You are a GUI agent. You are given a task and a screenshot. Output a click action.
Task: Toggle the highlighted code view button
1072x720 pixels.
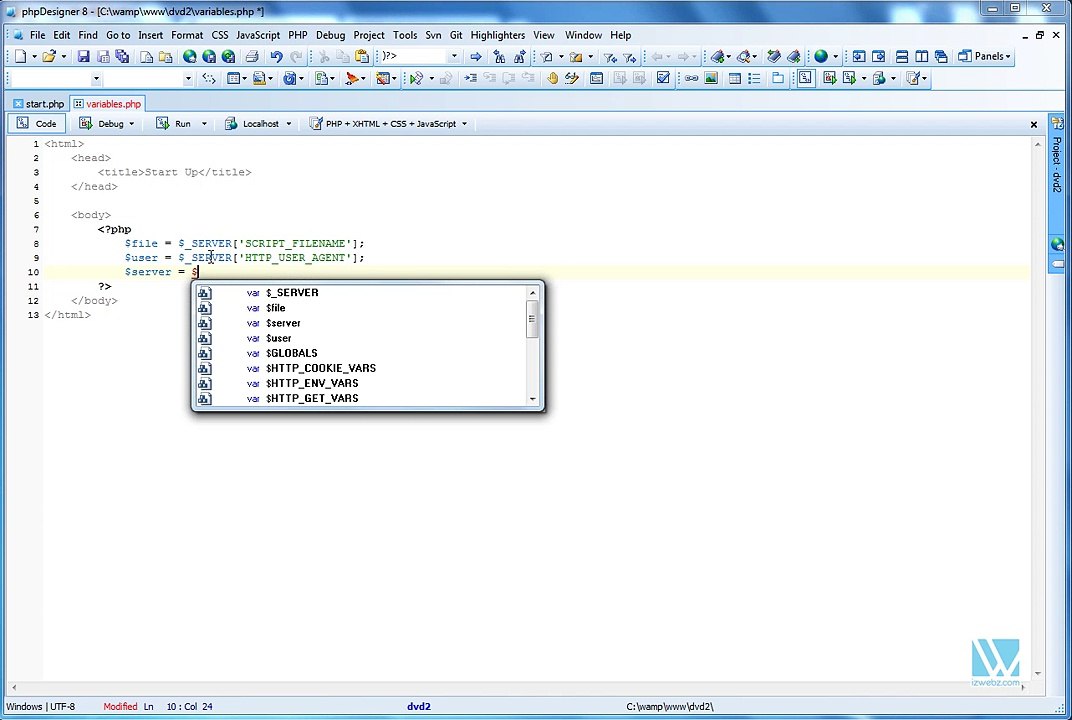coord(805,79)
